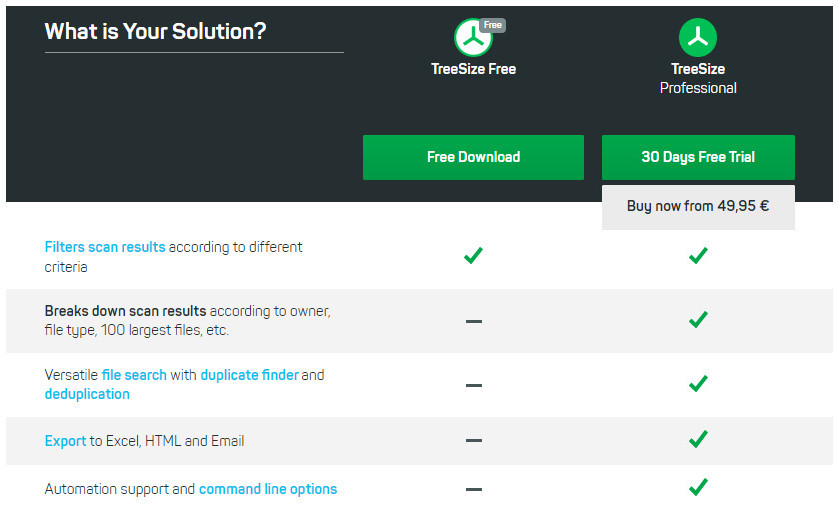
Task: Click the Professional checkmark for Versatile file search
Action: 698,383
